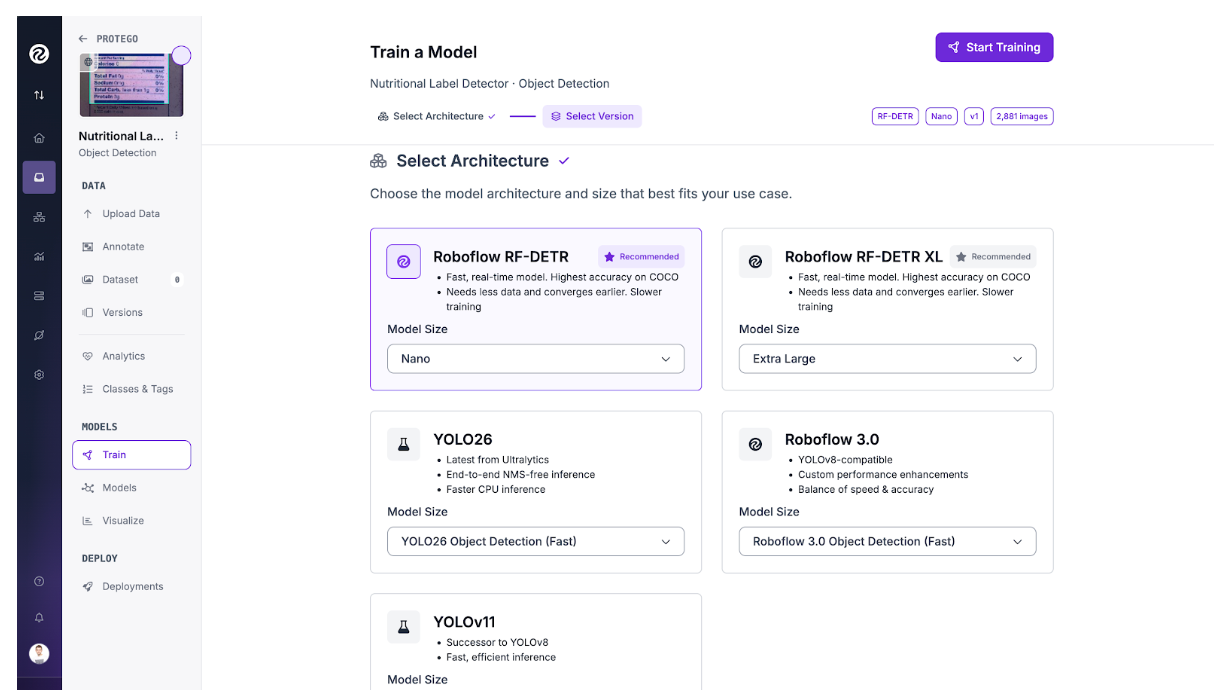
Task: Click the user avatar at bottom left
Action: 39,654
